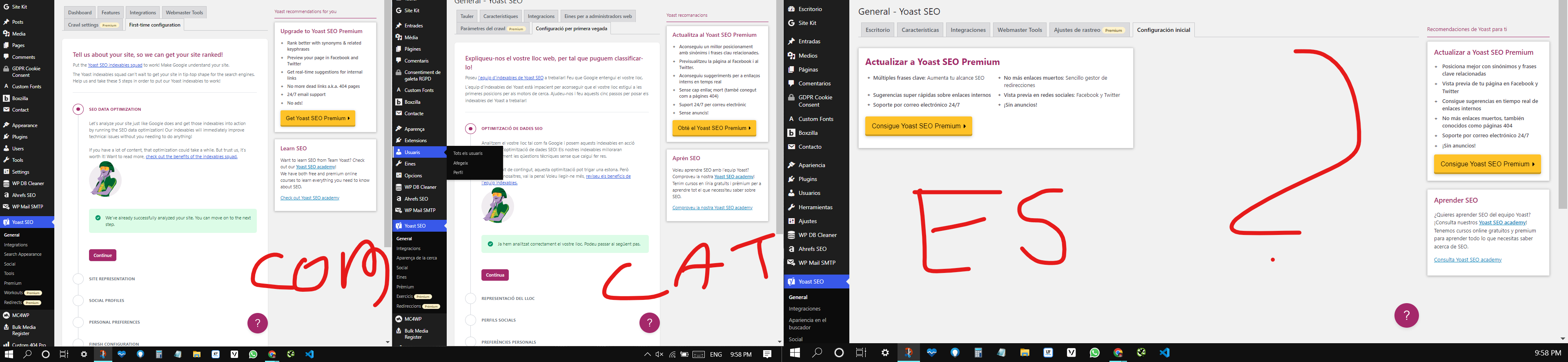
Task: Switch to the Crawl settings tab
Action: (93, 25)
